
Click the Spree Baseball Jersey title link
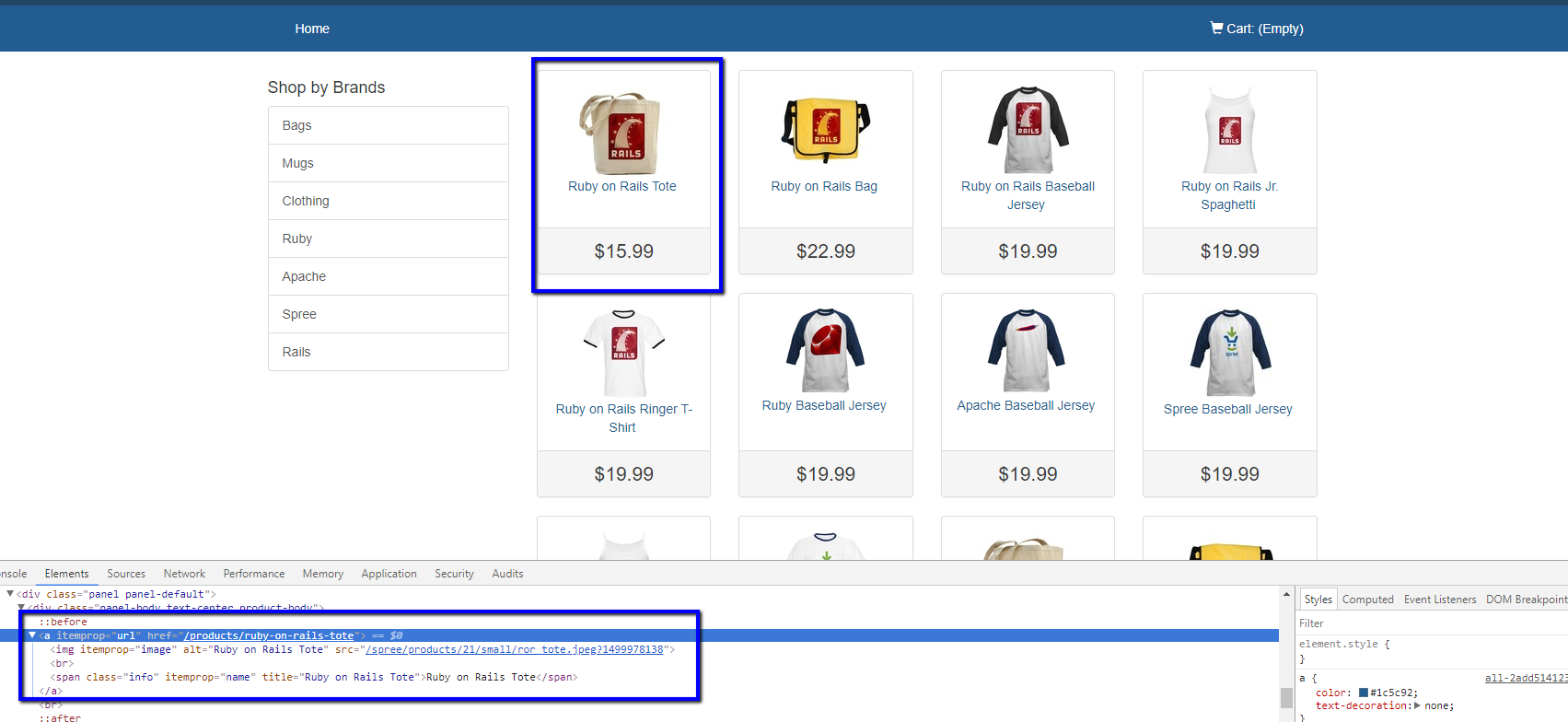coord(1228,409)
